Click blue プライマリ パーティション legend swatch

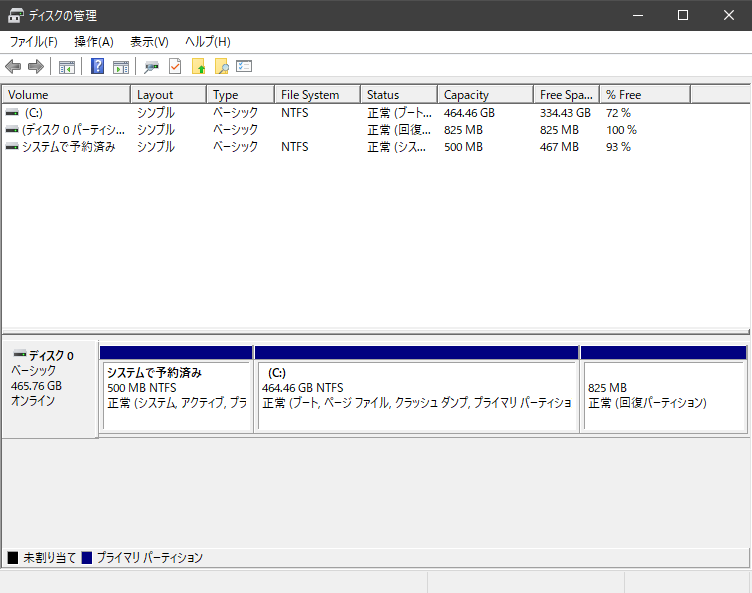(87, 557)
